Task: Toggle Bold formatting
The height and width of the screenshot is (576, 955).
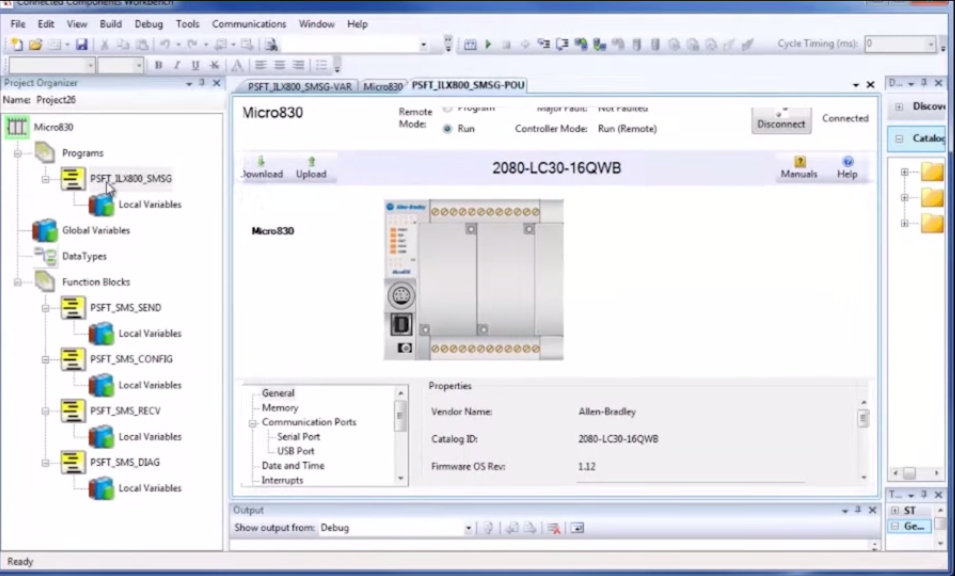Action: (158, 65)
